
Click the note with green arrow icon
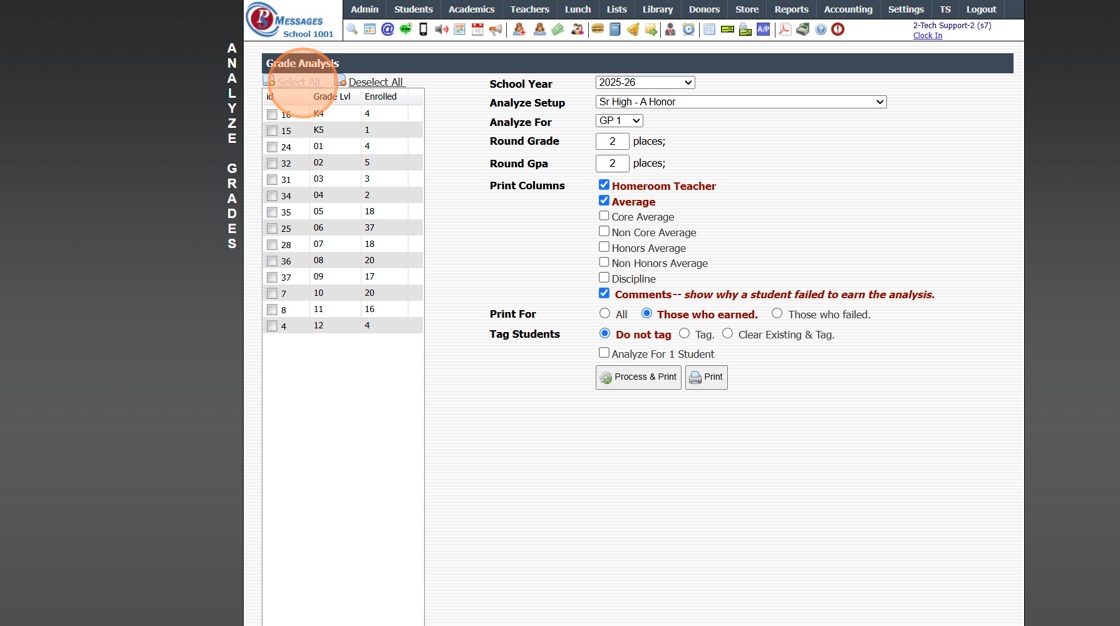(x=651, y=29)
